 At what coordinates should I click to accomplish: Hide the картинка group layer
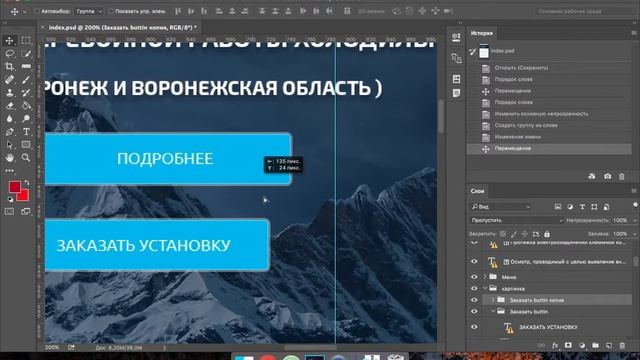point(474,289)
